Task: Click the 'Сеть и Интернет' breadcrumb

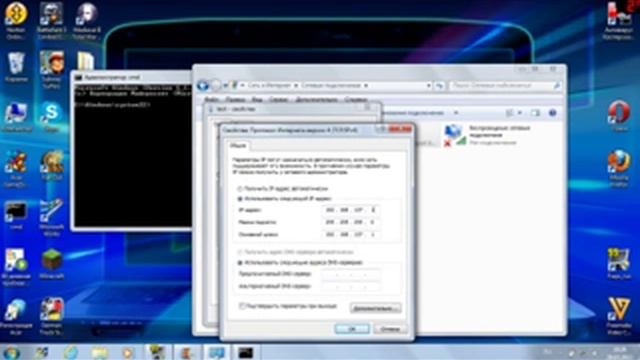Action: pyautogui.click(x=269, y=86)
